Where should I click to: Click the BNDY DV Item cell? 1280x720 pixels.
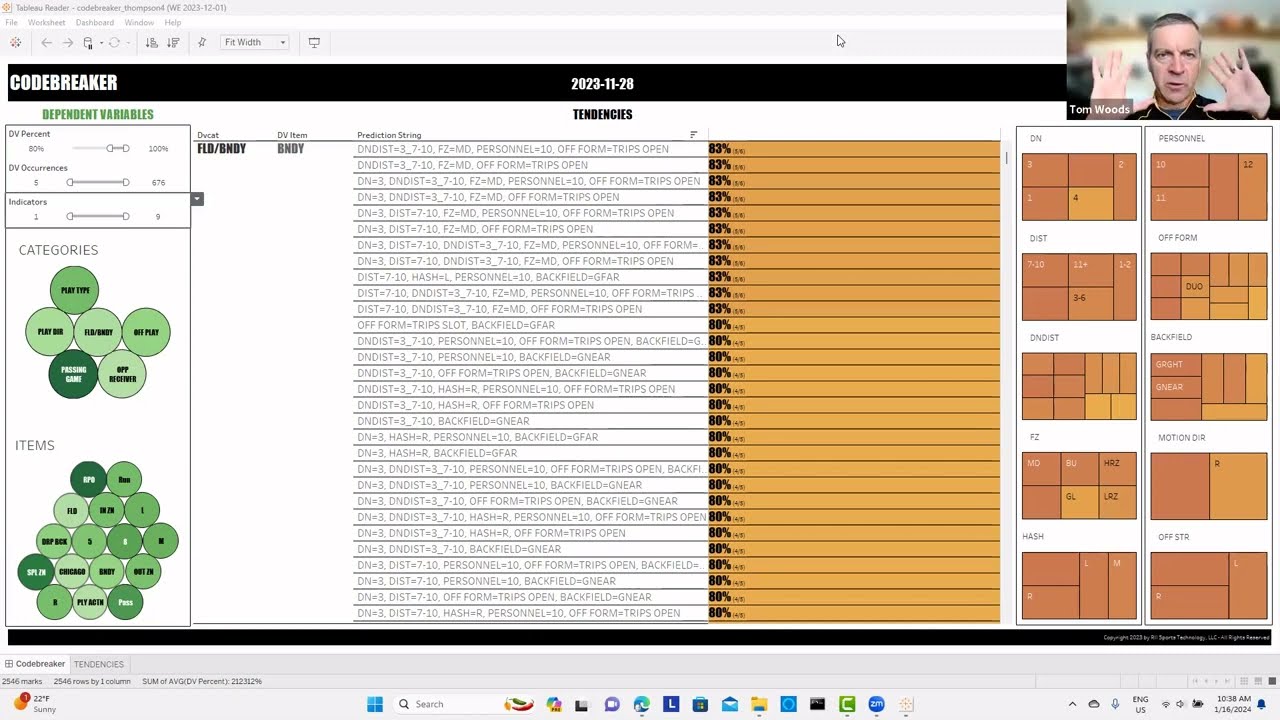291,149
